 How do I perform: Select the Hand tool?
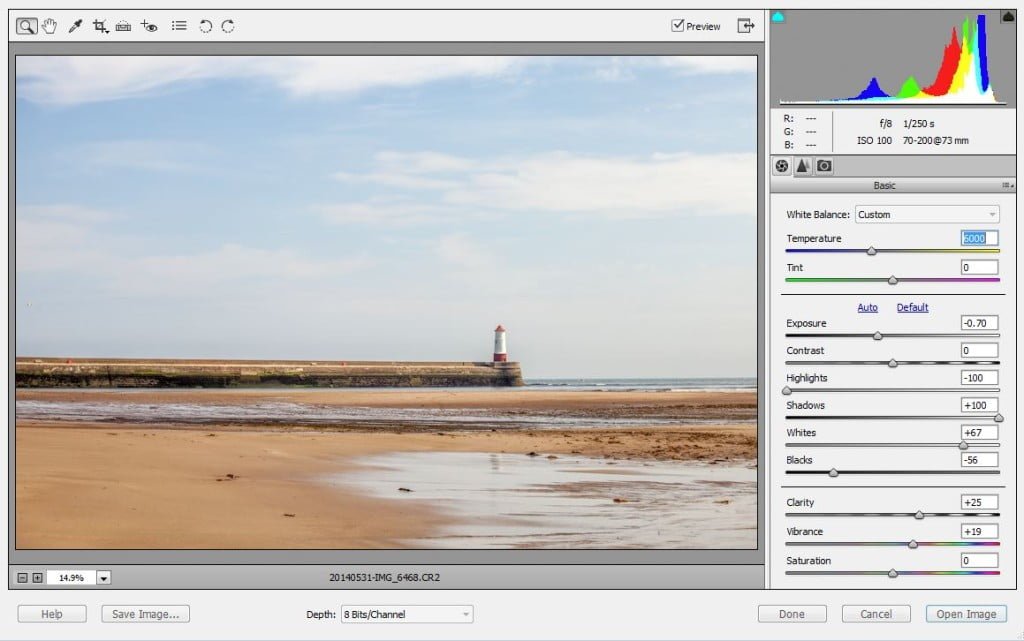click(x=50, y=26)
